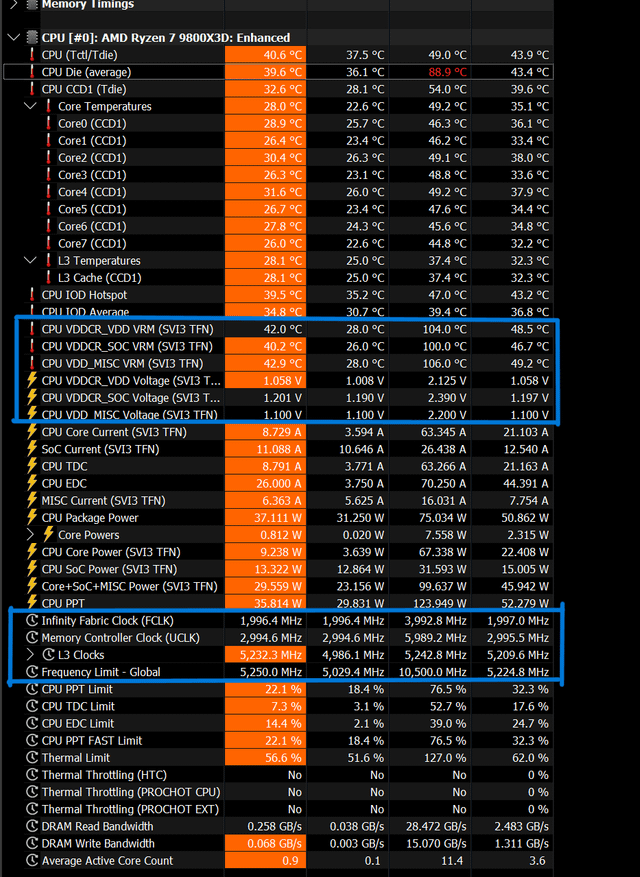This screenshot has height=877, width=640.
Task: Collapse the Core Temperatures subtree
Action: [29, 106]
